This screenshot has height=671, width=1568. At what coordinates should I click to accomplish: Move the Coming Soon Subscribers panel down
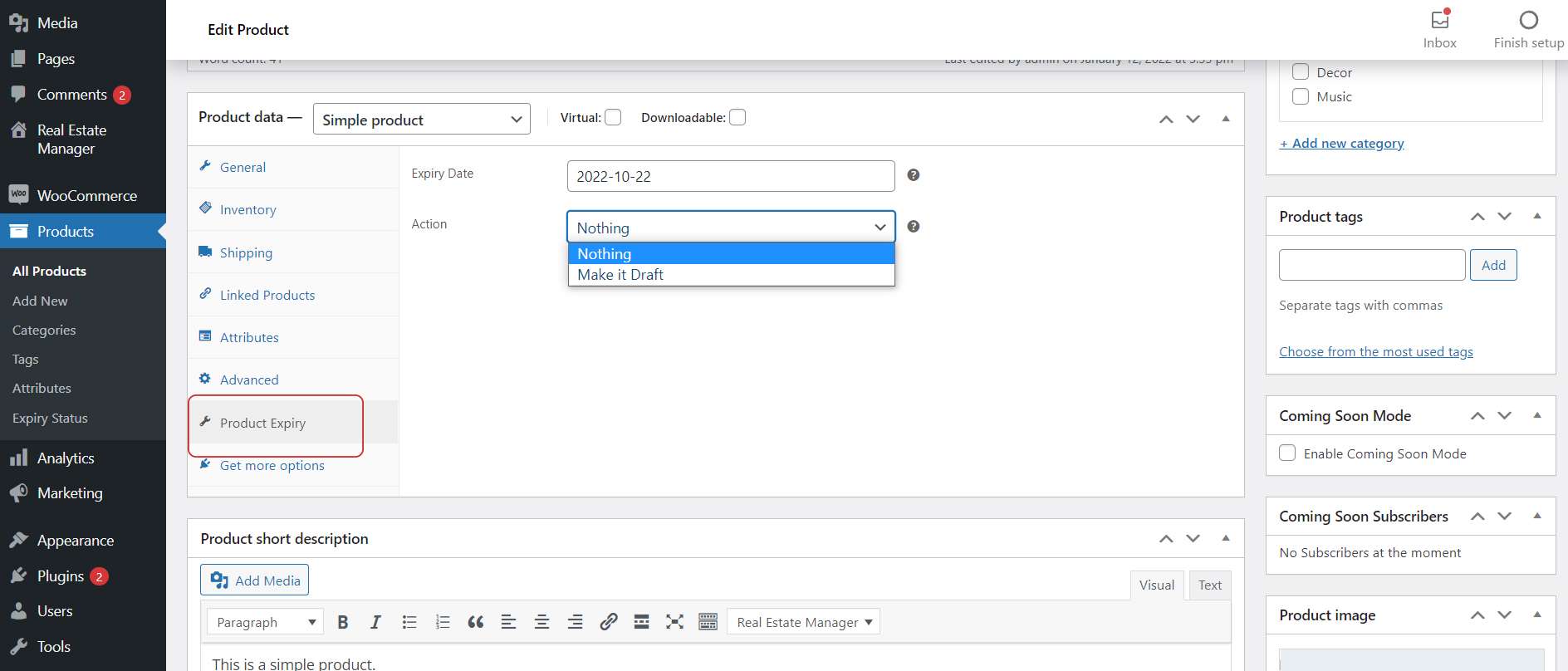1505,517
